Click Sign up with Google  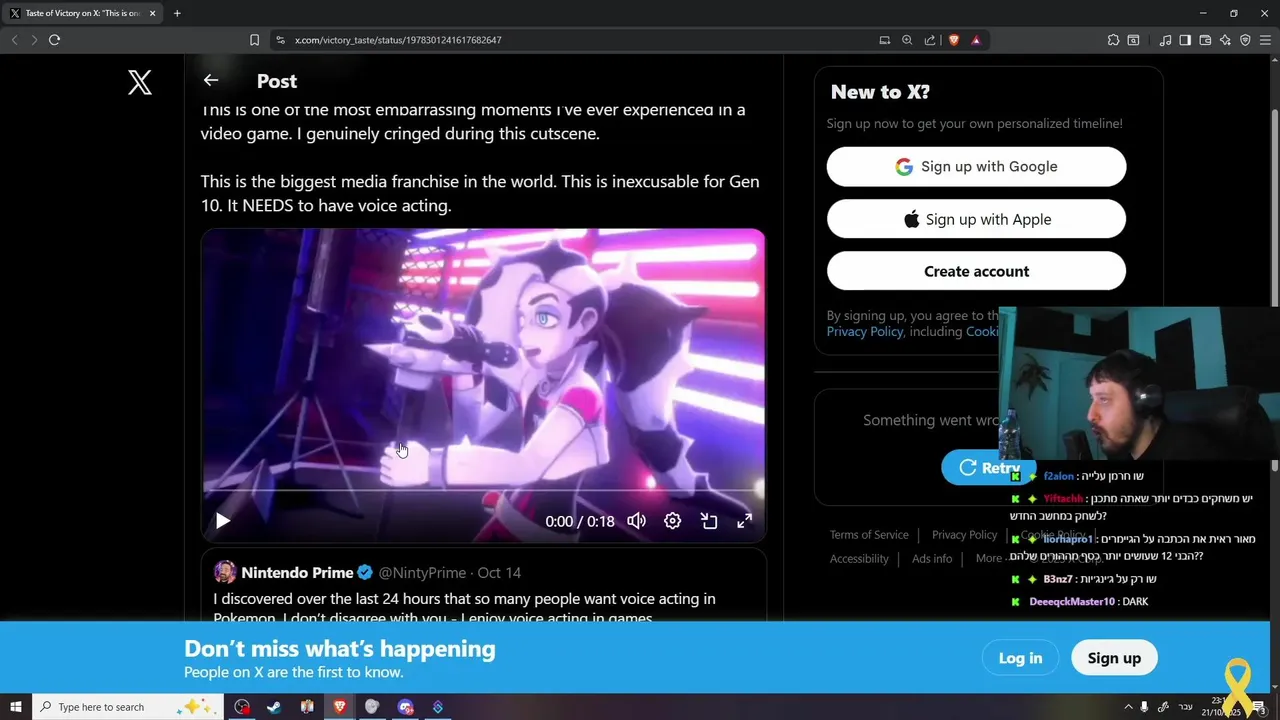coord(976,167)
